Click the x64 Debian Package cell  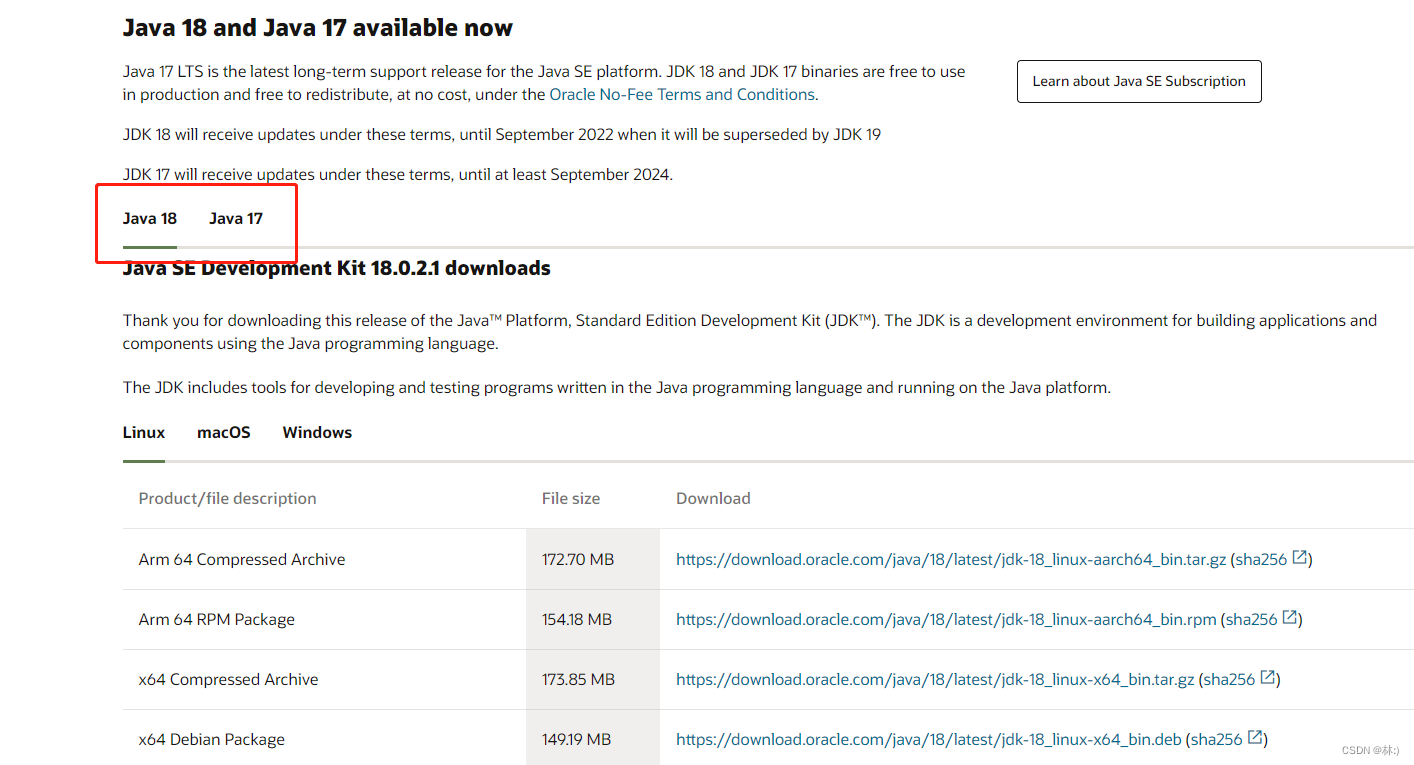(x=324, y=739)
